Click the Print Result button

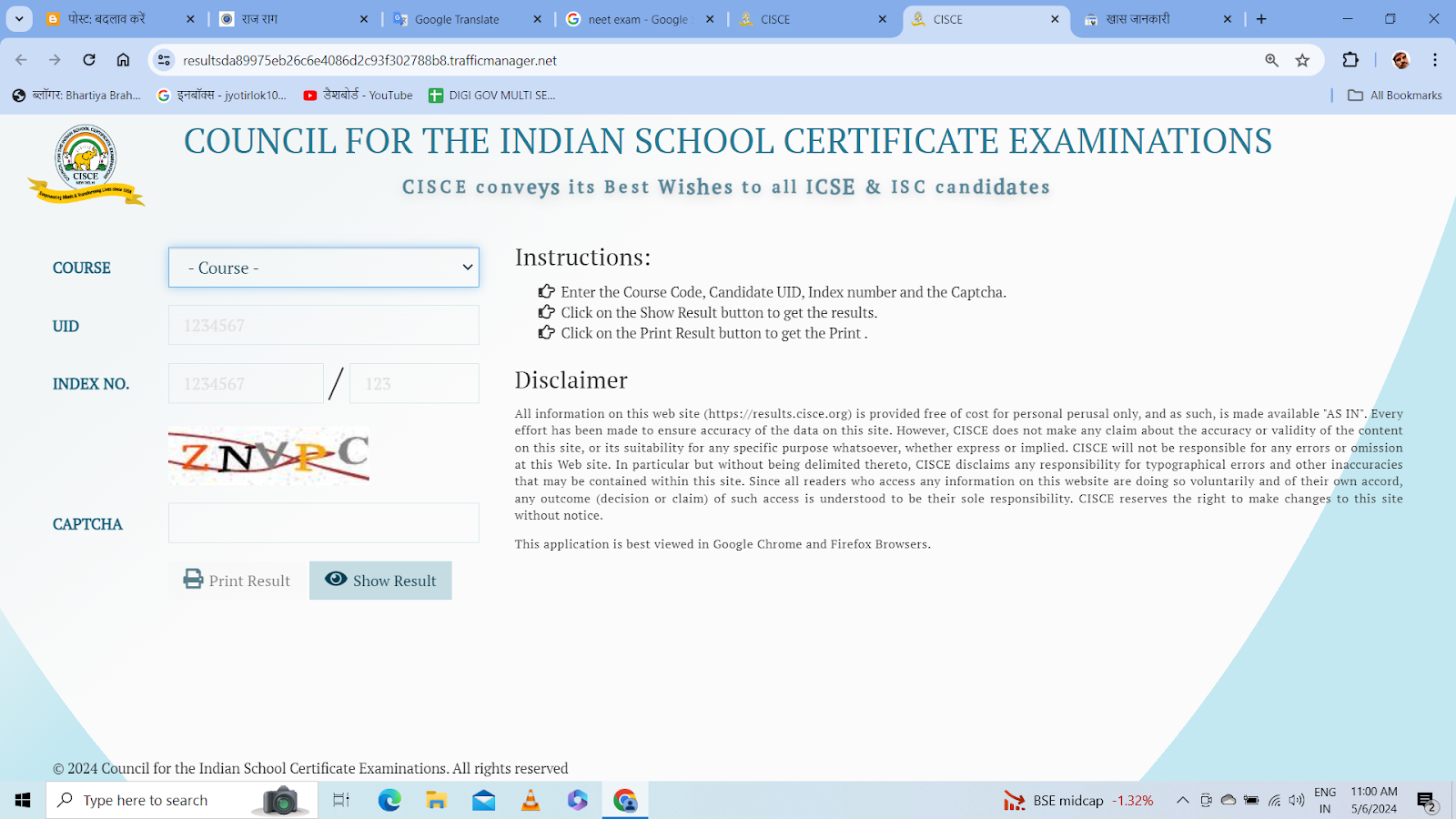(238, 581)
